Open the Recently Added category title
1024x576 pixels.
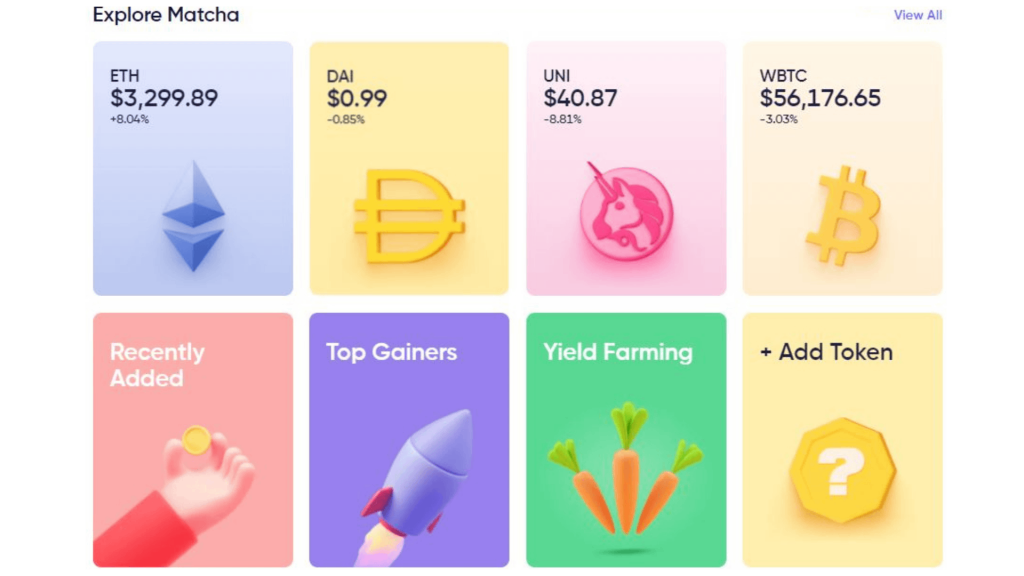[157, 365]
